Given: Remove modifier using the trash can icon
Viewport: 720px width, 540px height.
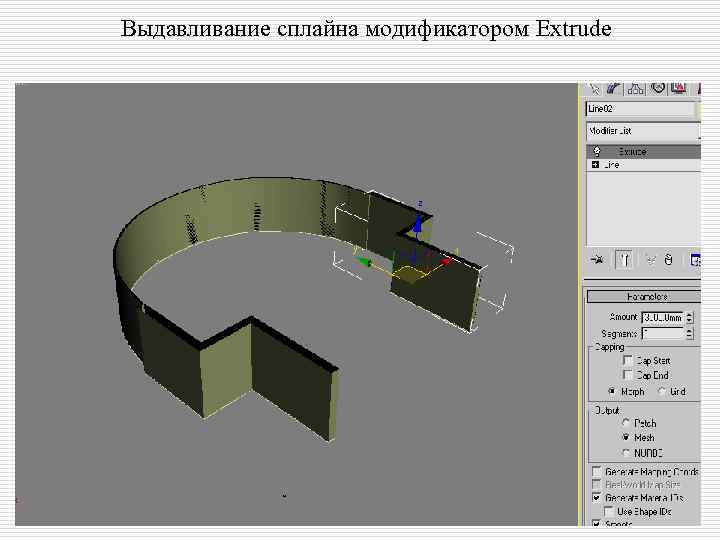Looking at the screenshot, I should (x=669, y=260).
